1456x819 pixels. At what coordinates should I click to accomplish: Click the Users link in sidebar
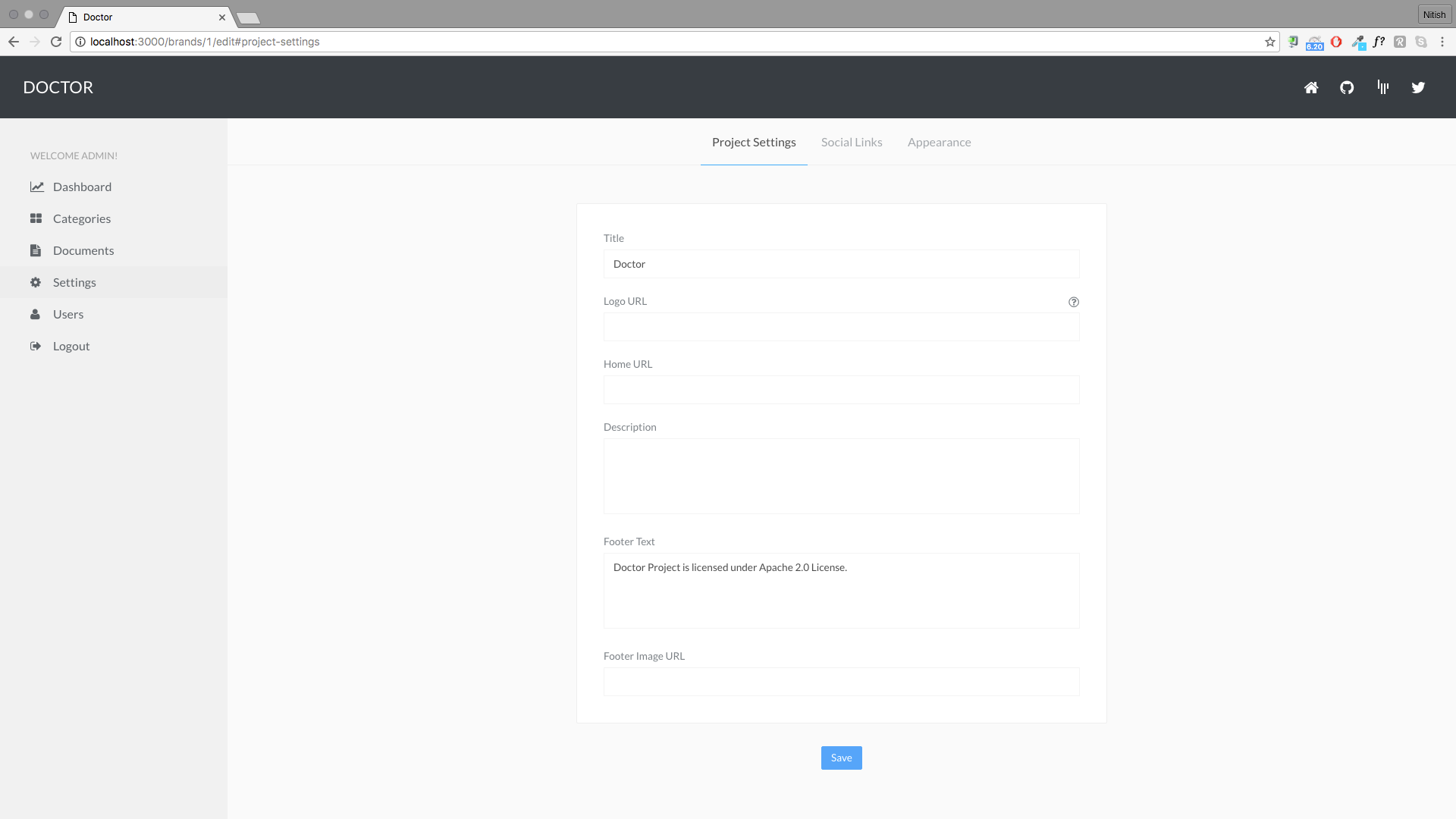coord(68,314)
